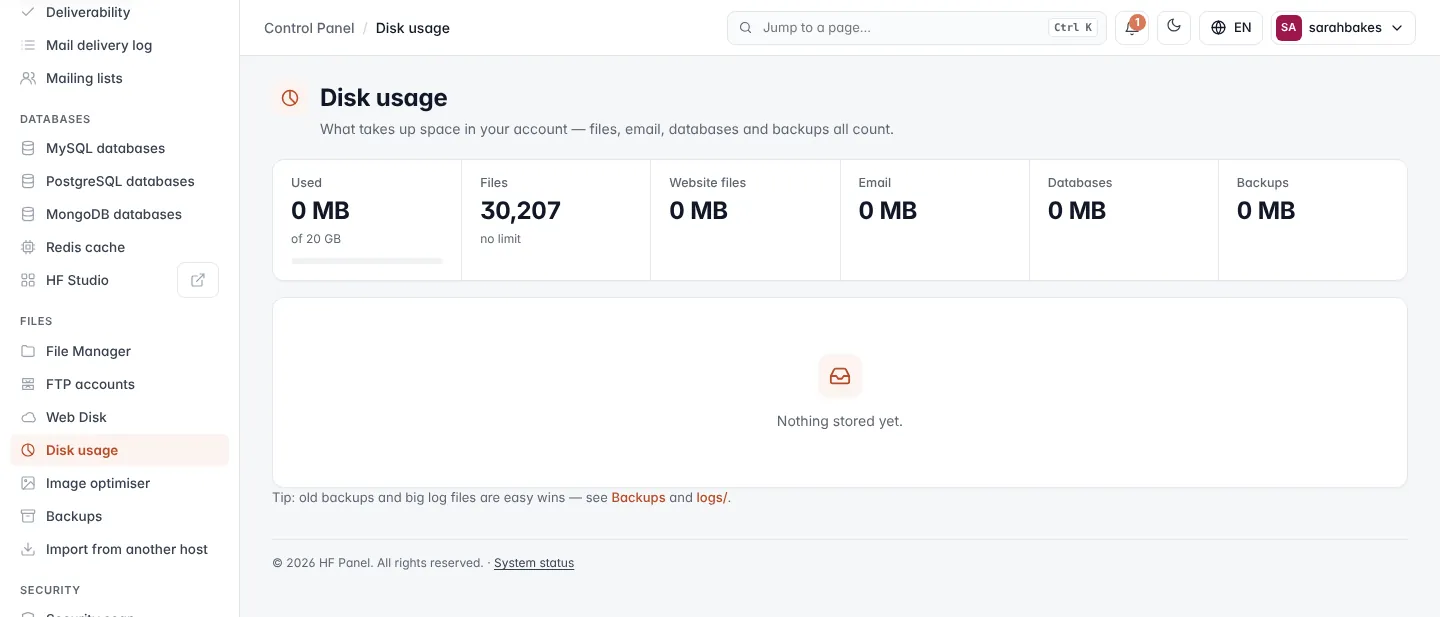Open MongoDB databases page
1440x617 pixels.
(x=120, y=214)
